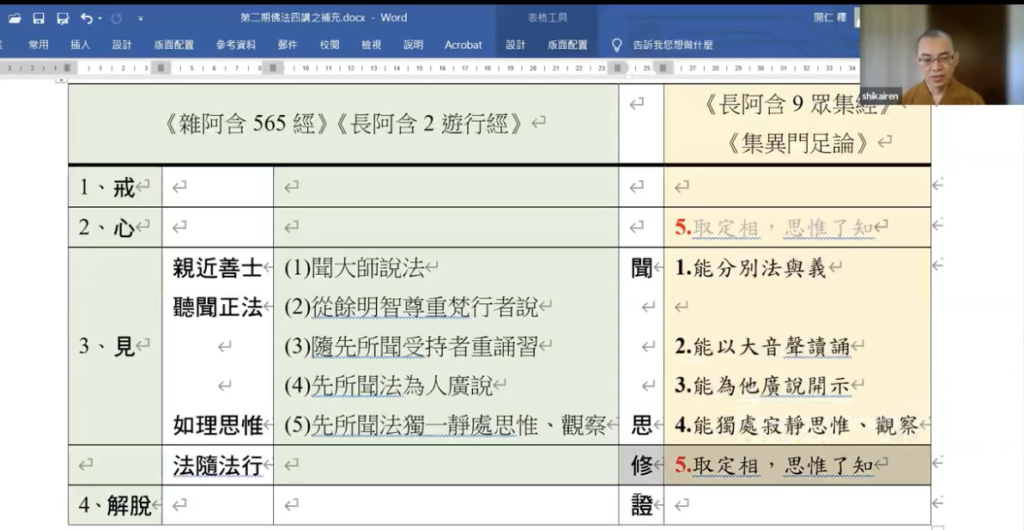Open the 常用 ribbon tab

38,45
